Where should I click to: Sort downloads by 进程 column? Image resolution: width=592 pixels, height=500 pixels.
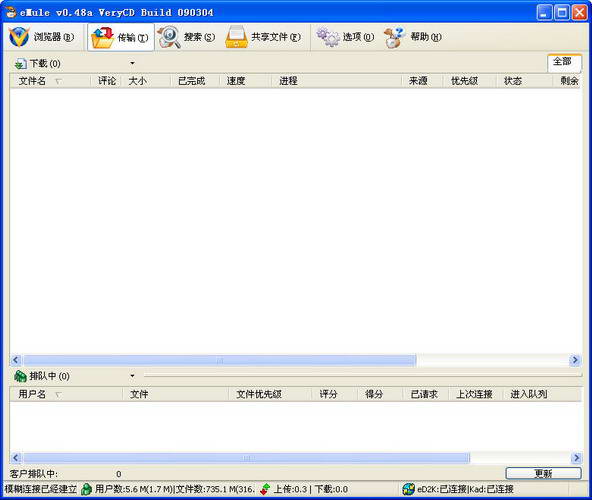tap(336, 81)
